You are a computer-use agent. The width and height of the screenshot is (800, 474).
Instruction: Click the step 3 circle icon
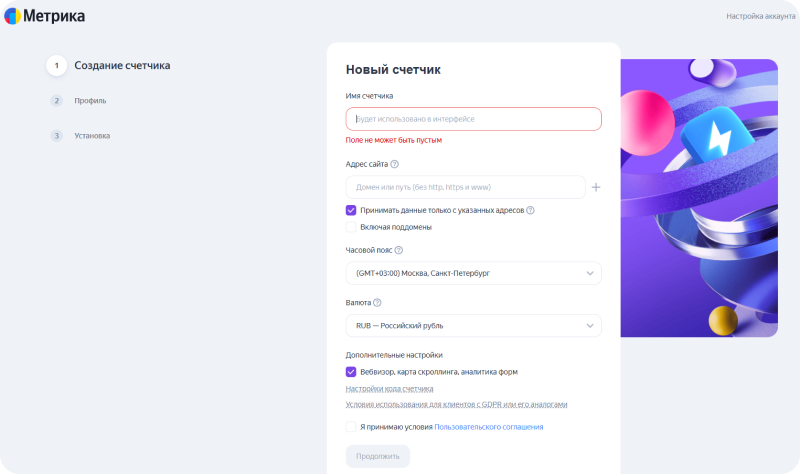coord(57,136)
